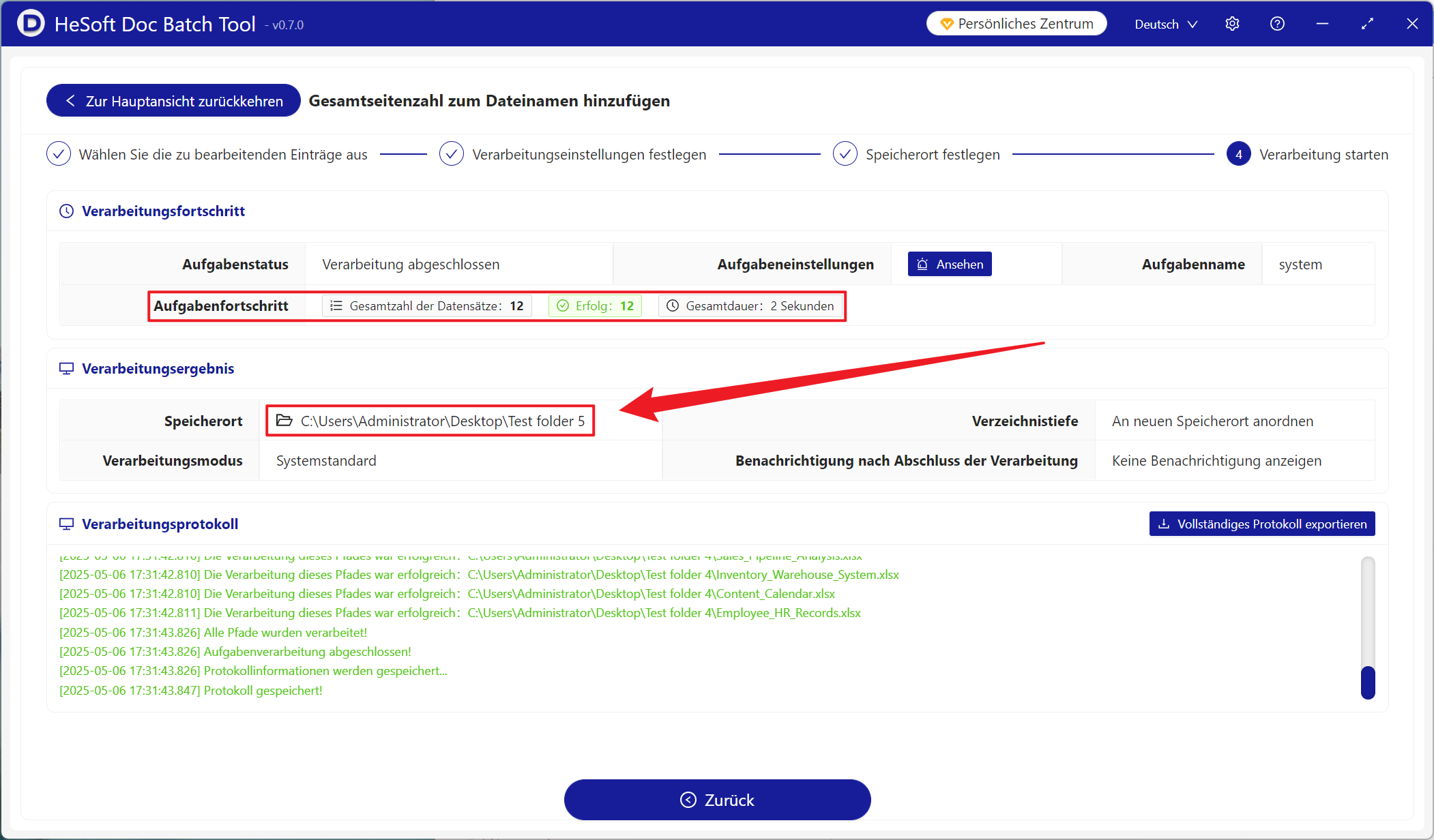
Task: Minimize the application window
Action: (x=1322, y=24)
